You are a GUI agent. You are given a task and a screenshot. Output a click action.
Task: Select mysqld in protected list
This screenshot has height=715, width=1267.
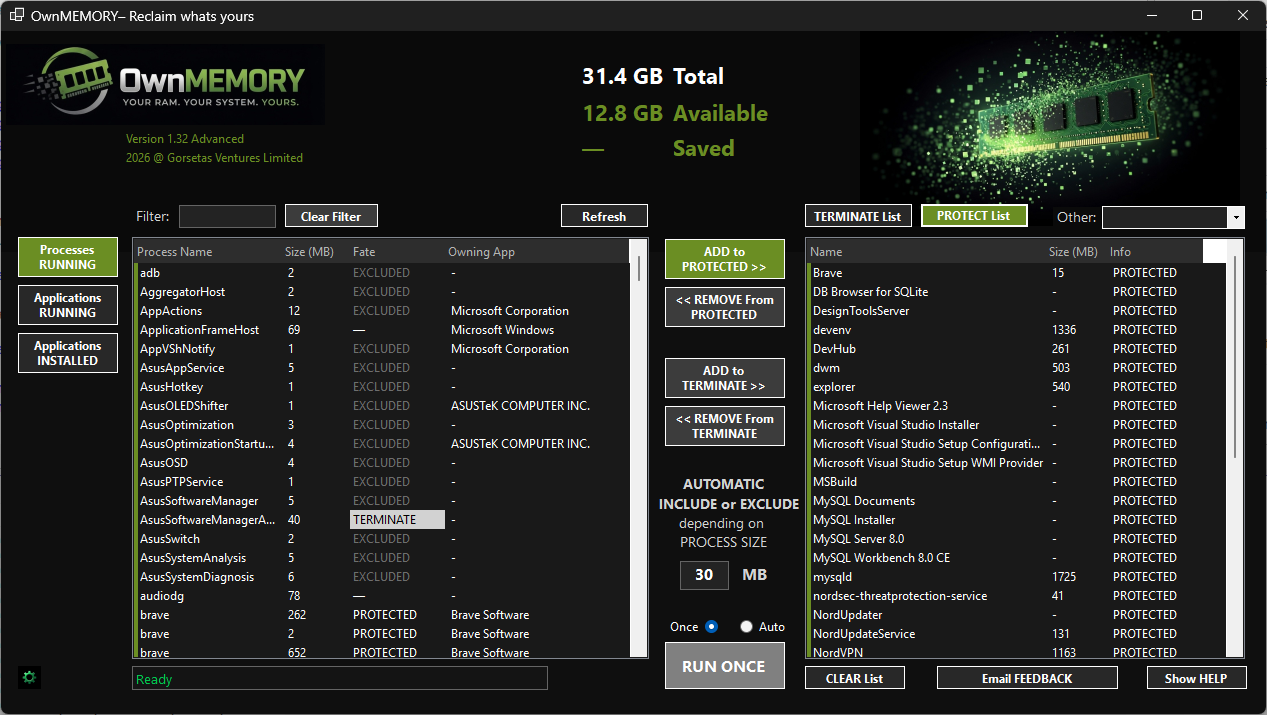click(x=1016, y=577)
